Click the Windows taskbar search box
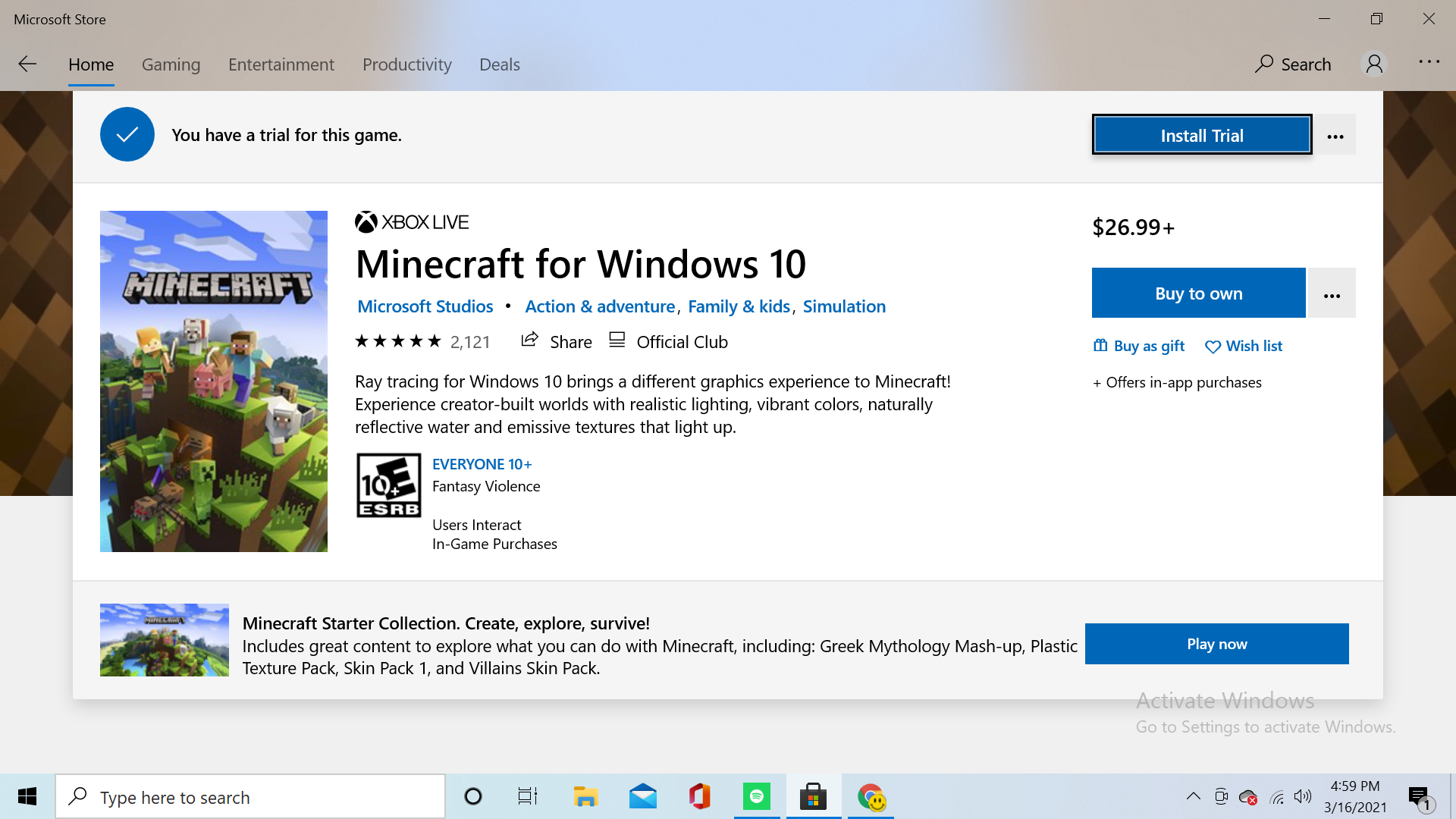Viewport: 1456px width, 819px height. click(250, 797)
